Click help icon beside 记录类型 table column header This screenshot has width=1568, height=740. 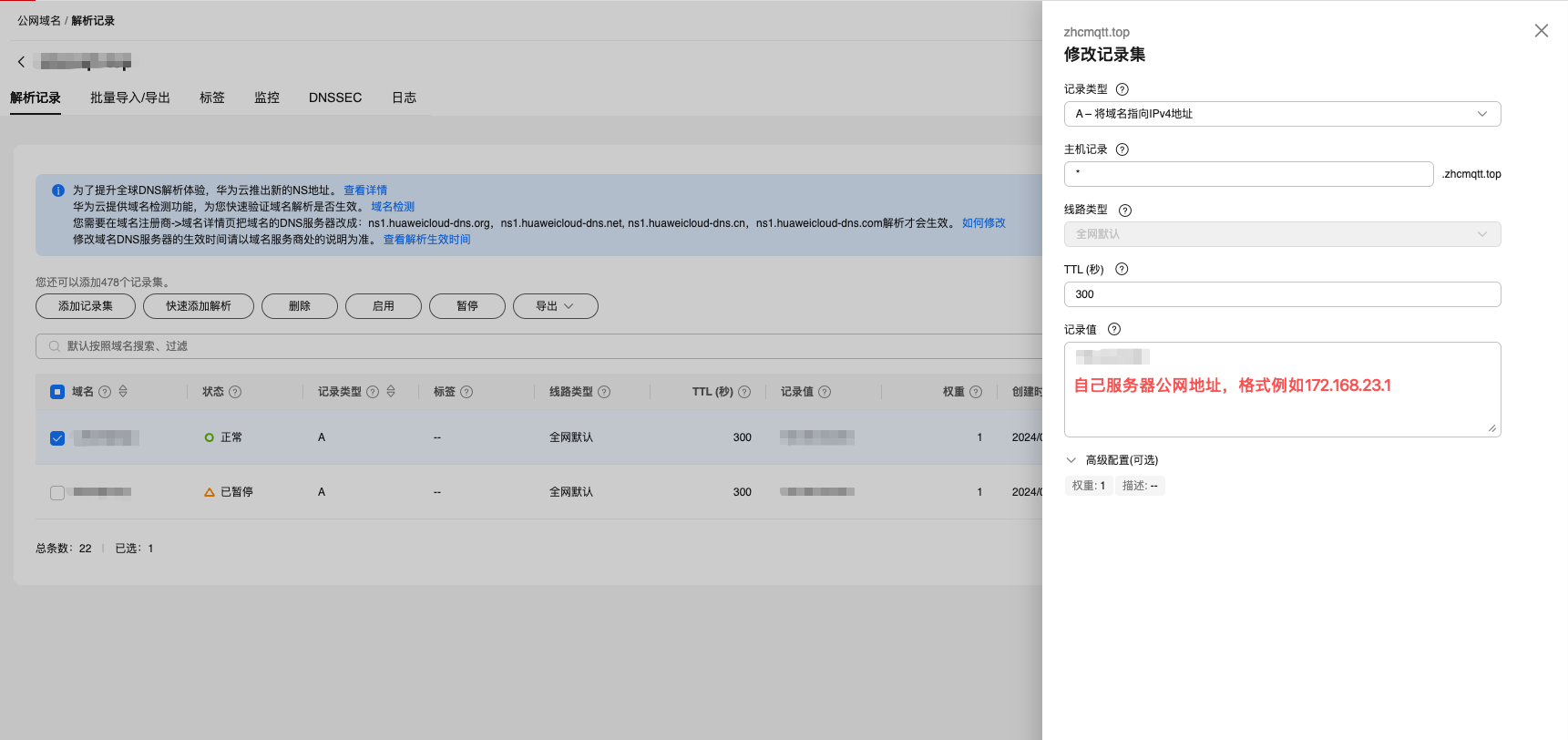[x=373, y=392]
